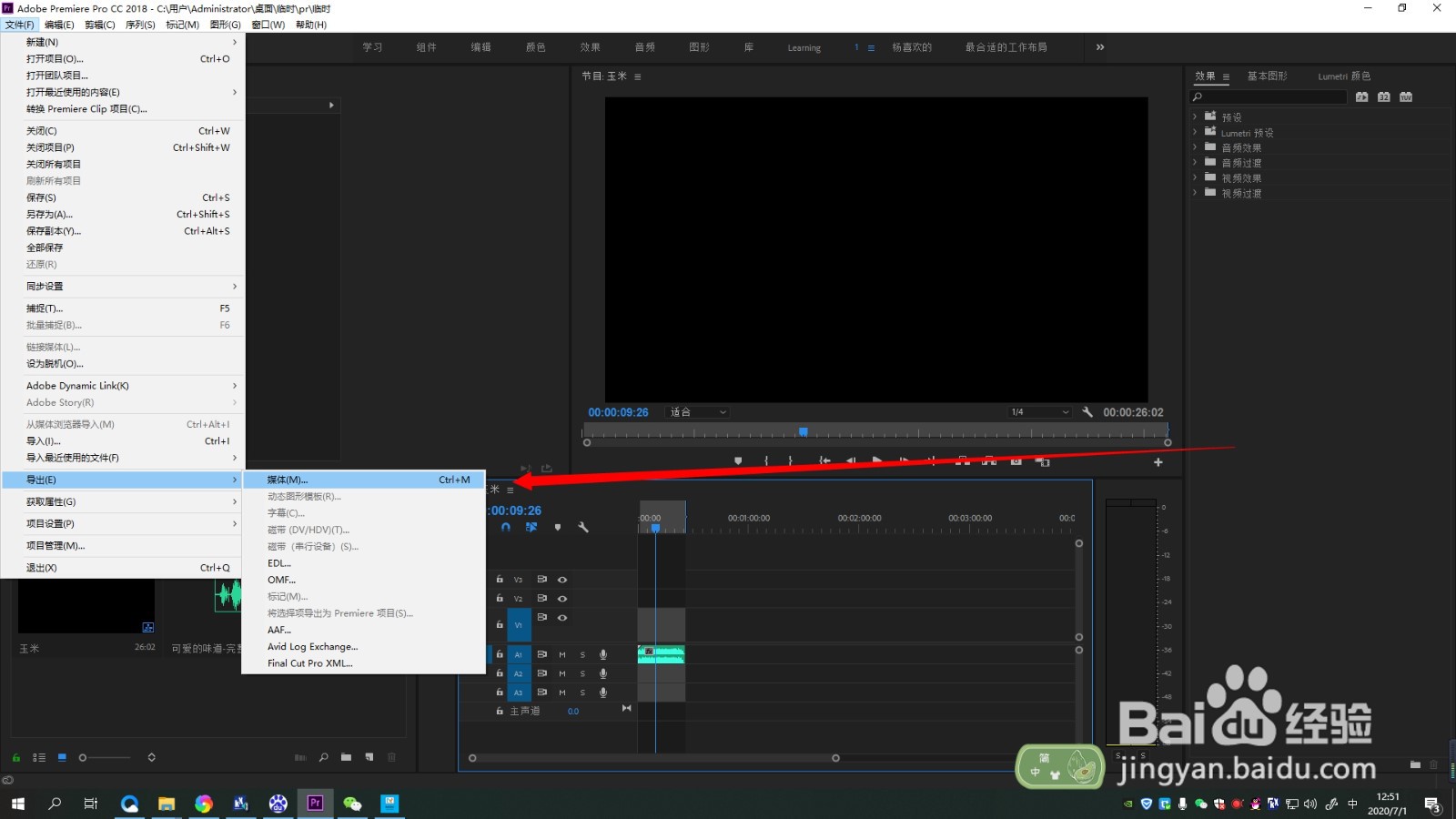Expand the 预设 effects folder

coord(1195,116)
